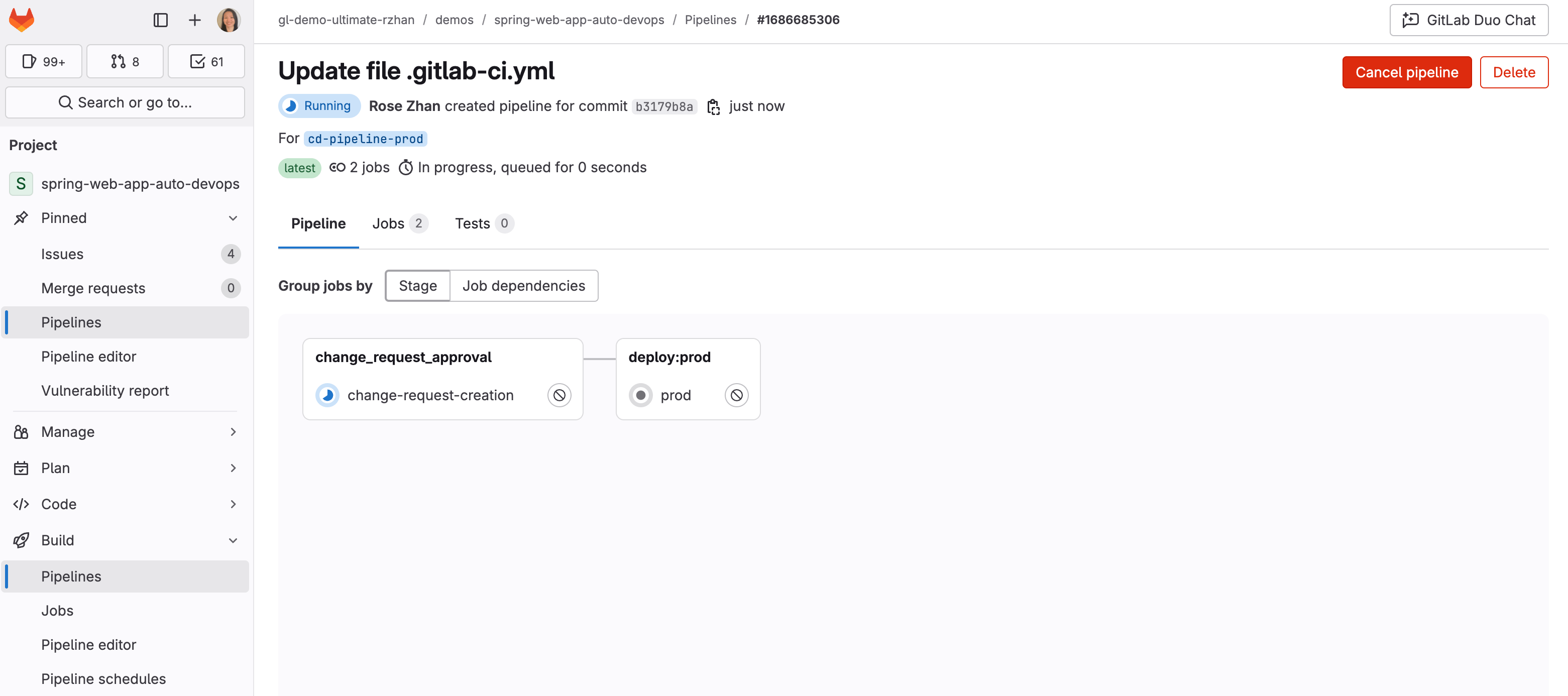Open the Create new menu with plus icon
1568x696 pixels.
coord(194,20)
